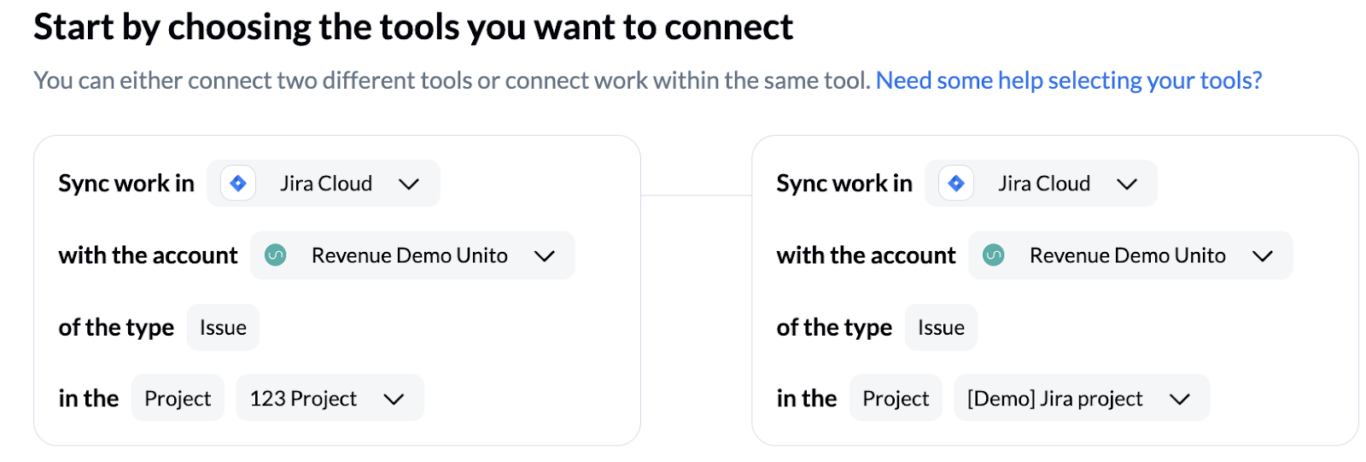Choose the left Revenue Demo Unito account
1366x462 pixels.
point(412,256)
